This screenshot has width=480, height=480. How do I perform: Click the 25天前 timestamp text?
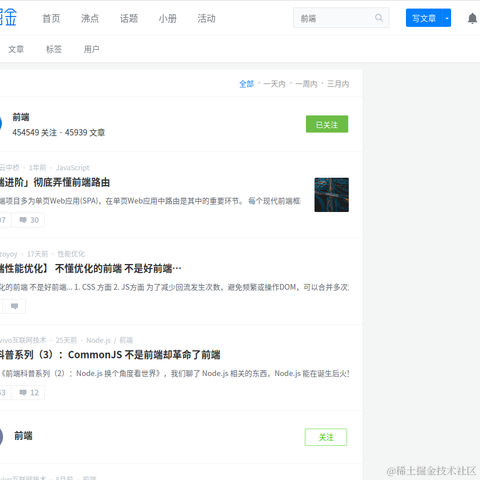tap(66, 340)
